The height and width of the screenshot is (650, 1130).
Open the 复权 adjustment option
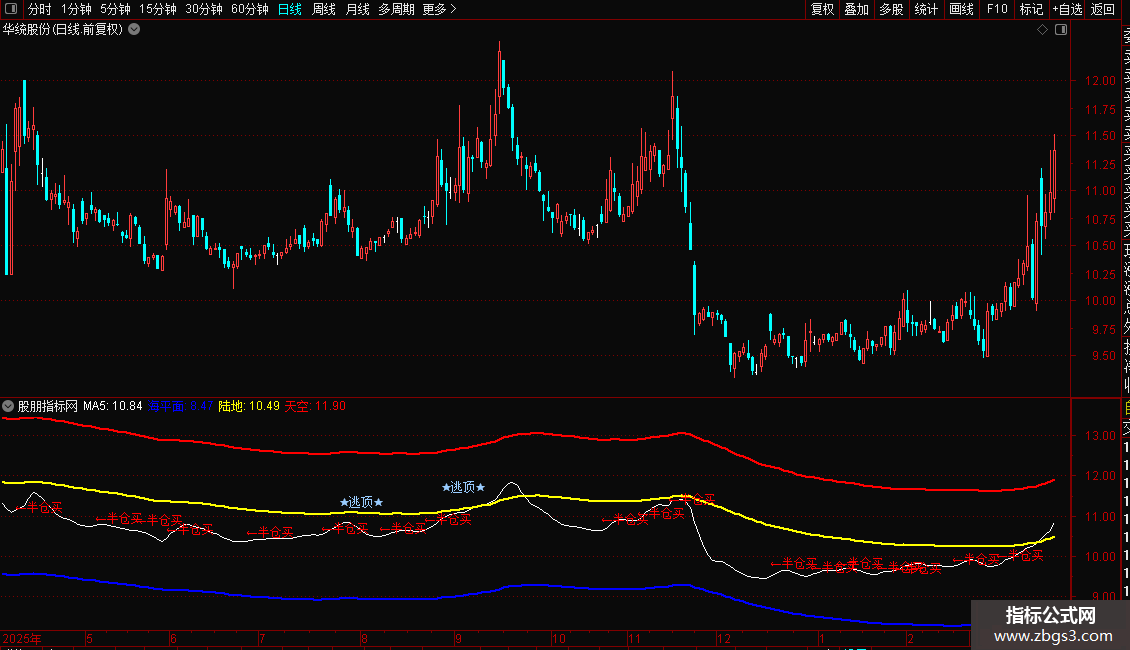pyautogui.click(x=822, y=9)
